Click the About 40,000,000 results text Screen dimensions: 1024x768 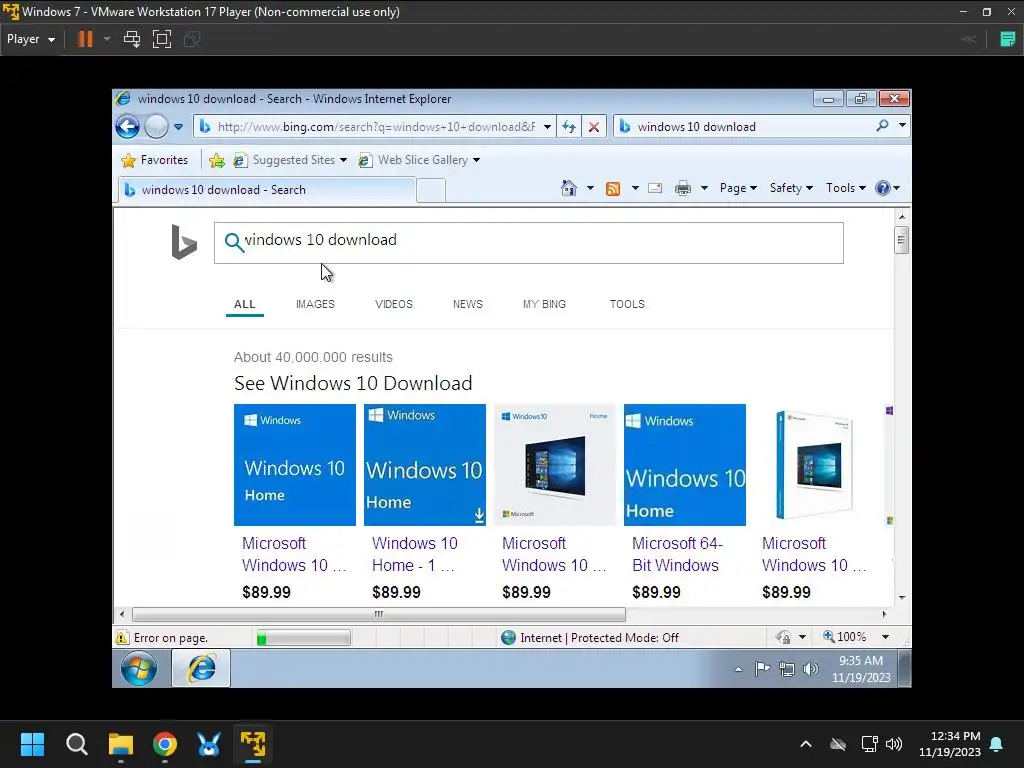[x=313, y=357]
